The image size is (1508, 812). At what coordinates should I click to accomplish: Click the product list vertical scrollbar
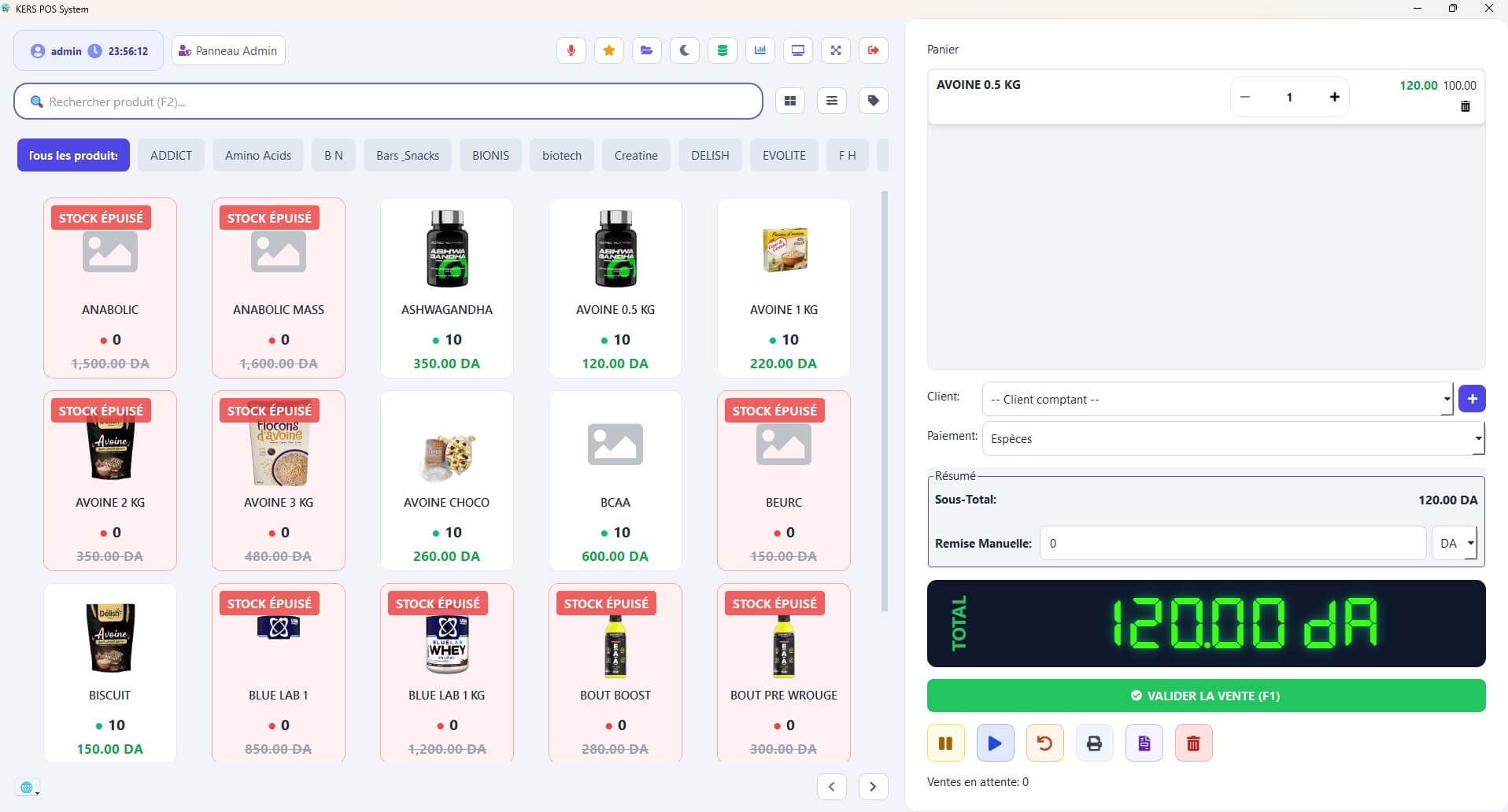point(885,401)
